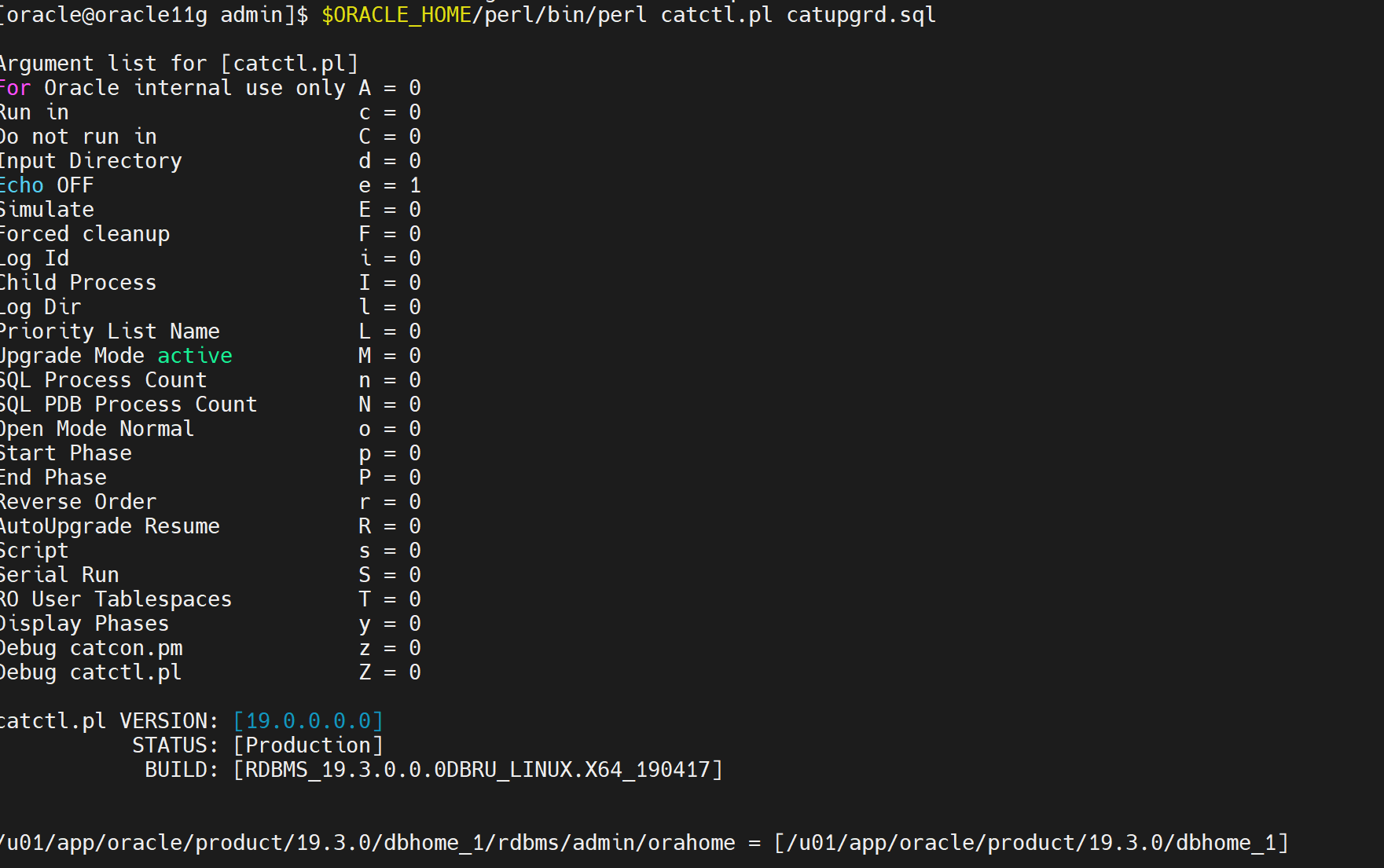The image size is (1384, 868).
Task: Click the cyan 'Echo' word
Action: point(22,185)
